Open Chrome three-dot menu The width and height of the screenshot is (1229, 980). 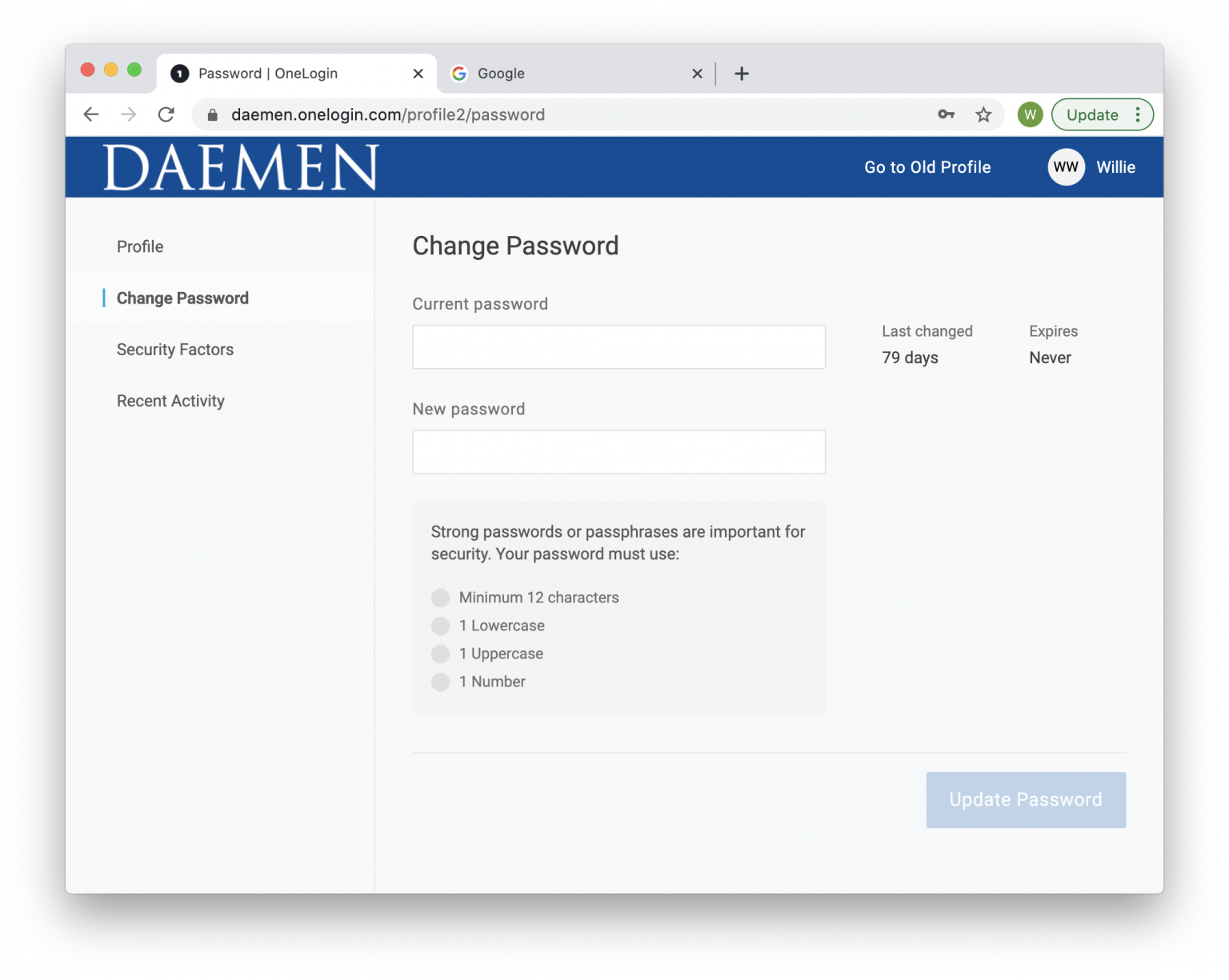[x=1137, y=114]
